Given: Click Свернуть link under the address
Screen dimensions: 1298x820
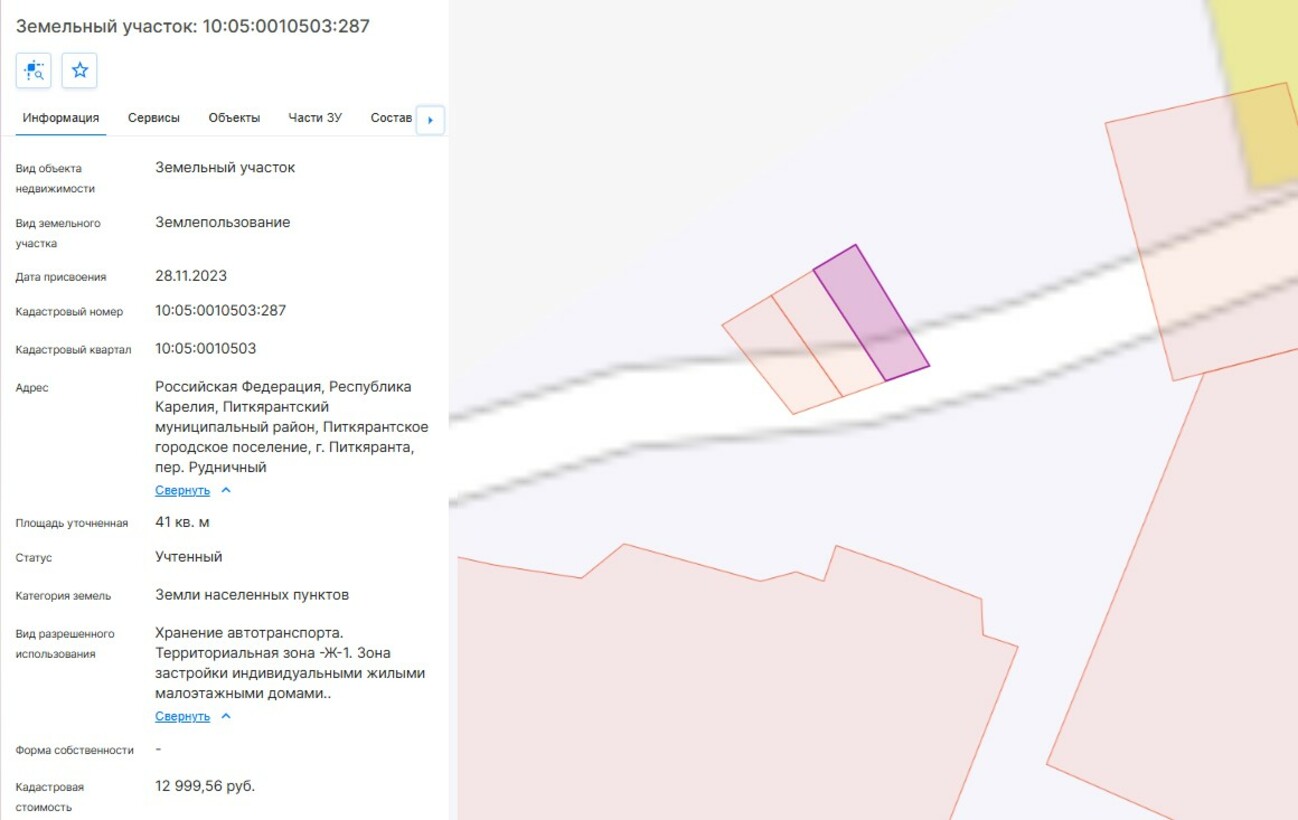Looking at the screenshot, I should click(x=182, y=491).
